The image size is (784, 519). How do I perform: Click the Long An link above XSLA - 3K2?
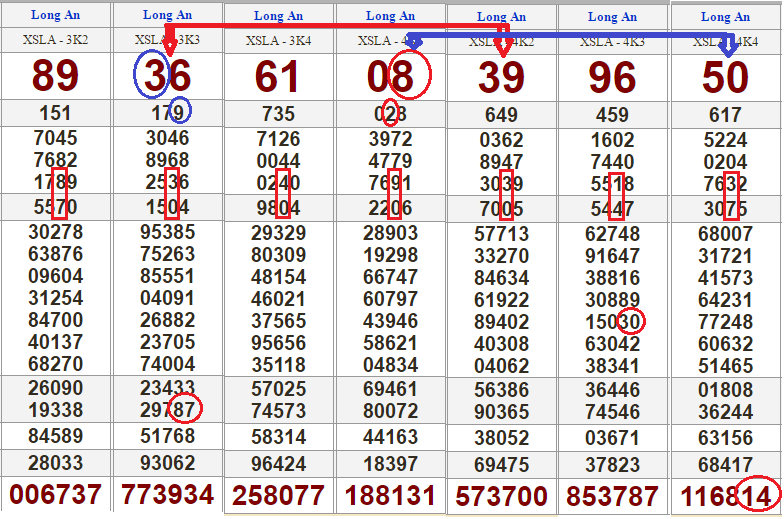(x=56, y=15)
